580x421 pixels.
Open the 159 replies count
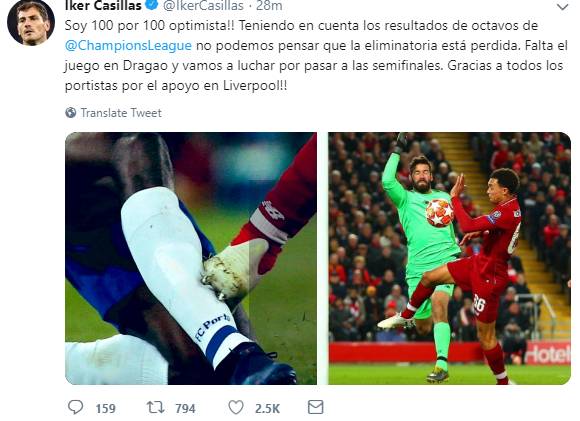(x=106, y=408)
